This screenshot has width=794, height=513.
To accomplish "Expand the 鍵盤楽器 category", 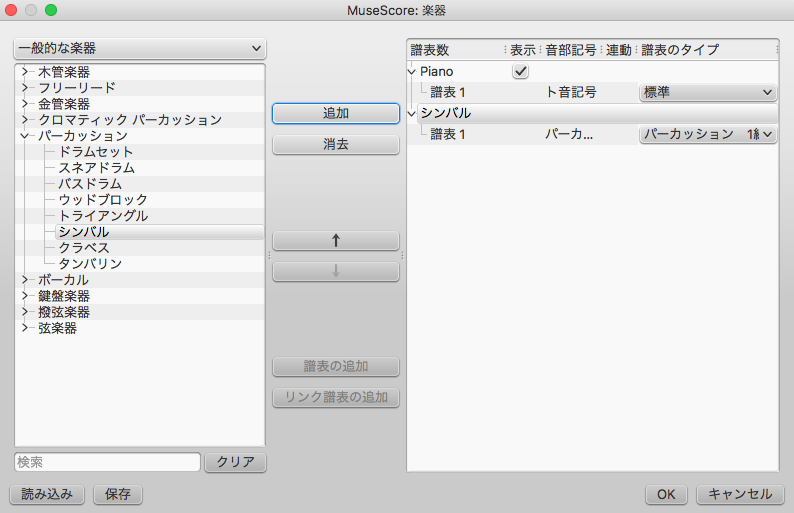I will click(24, 296).
